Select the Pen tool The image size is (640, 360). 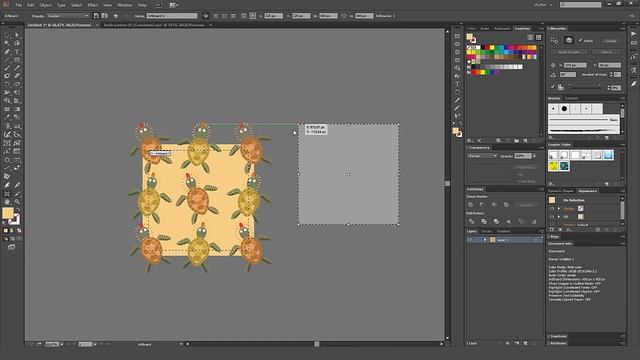coord(7,52)
